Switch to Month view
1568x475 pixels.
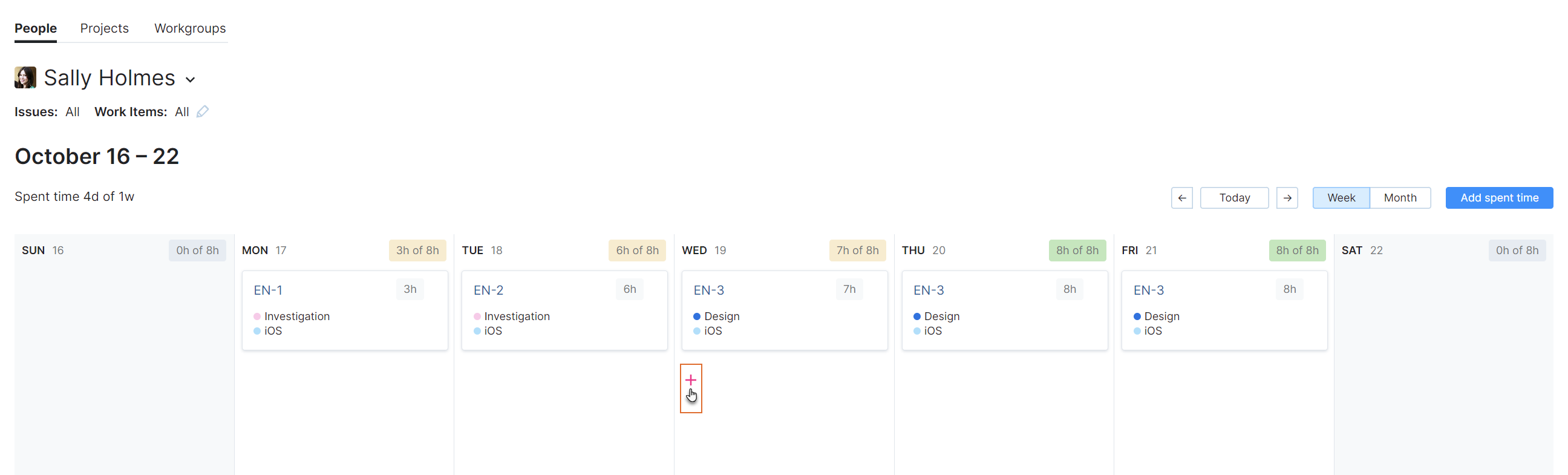pyautogui.click(x=1400, y=197)
